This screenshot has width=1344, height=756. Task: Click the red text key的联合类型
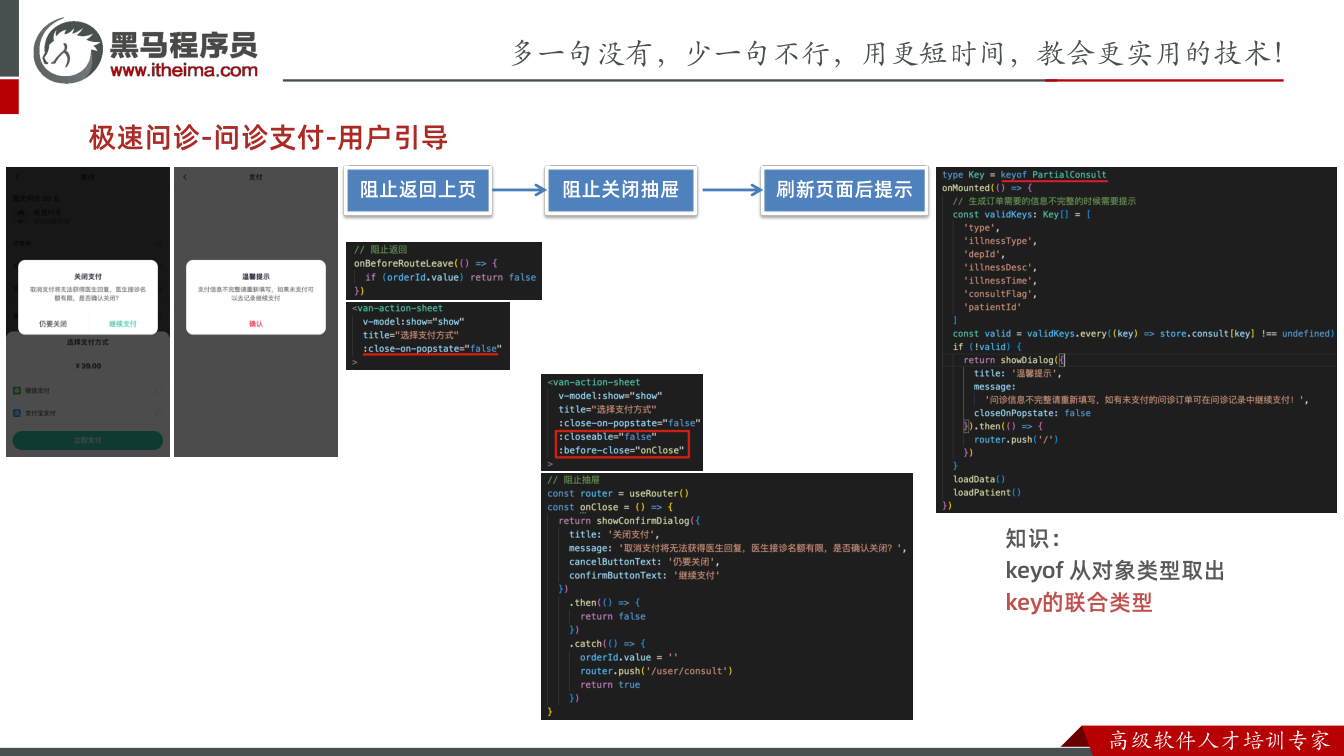click(x=1079, y=603)
